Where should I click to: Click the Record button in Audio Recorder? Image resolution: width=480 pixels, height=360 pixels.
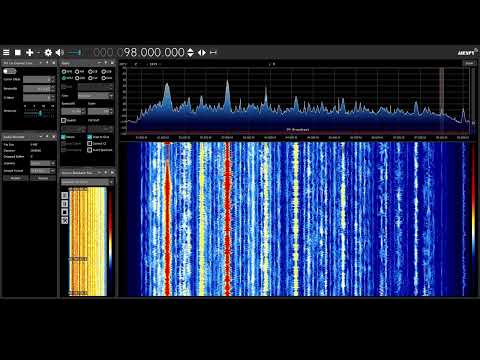pyautogui.click(x=15, y=178)
